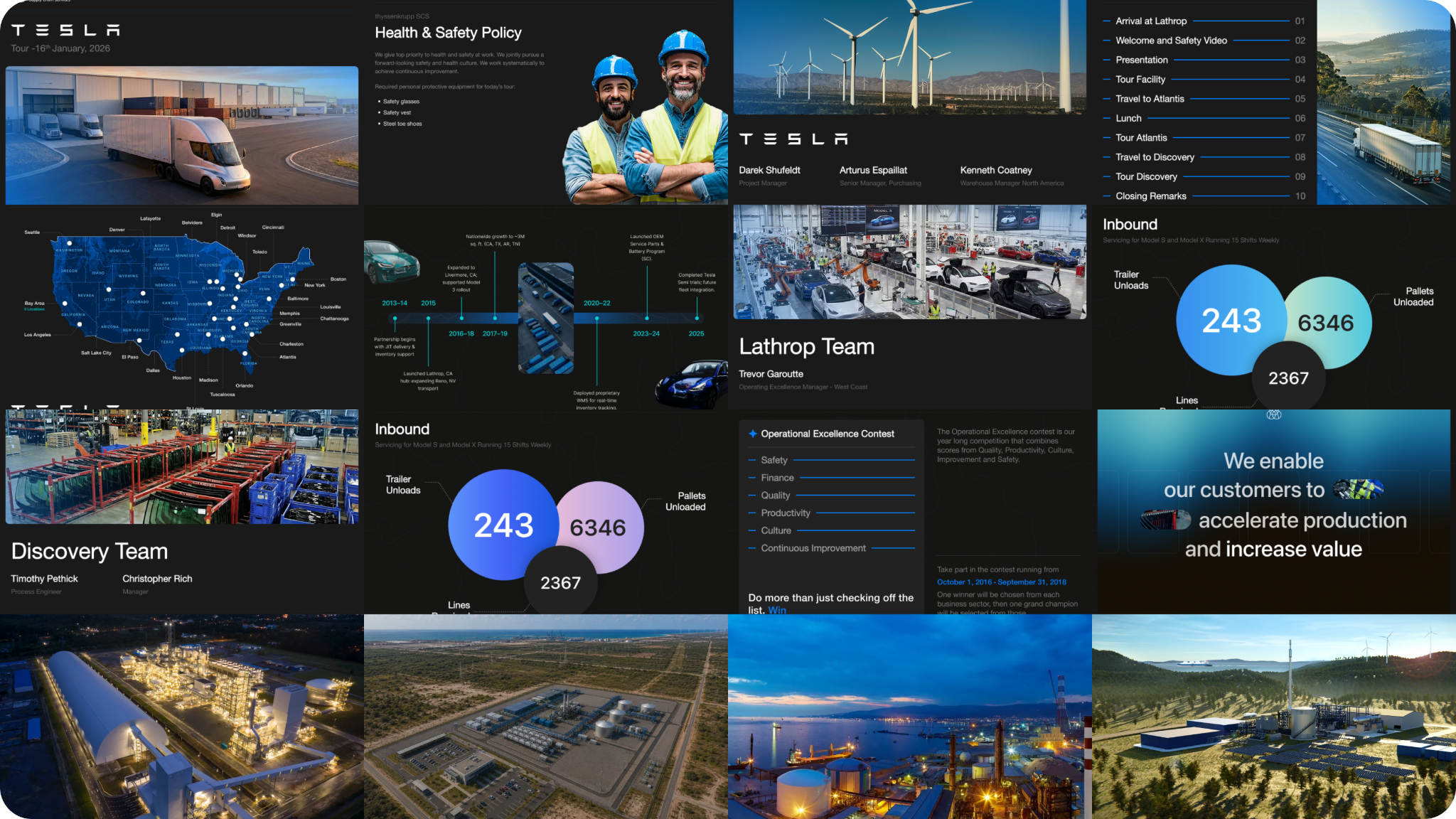
Task: Click the name Kenneth Coatney
Action: (996, 170)
